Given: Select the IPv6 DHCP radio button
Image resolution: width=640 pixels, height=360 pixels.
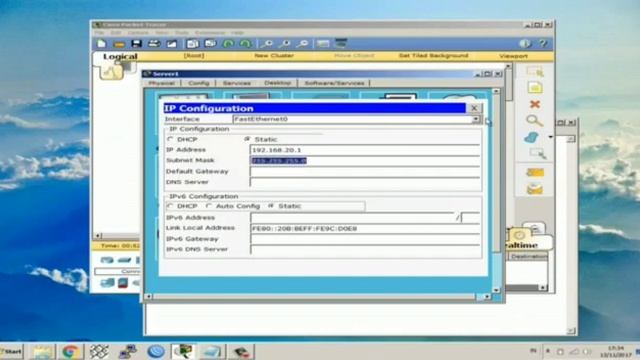Looking at the screenshot, I should tap(170, 206).
